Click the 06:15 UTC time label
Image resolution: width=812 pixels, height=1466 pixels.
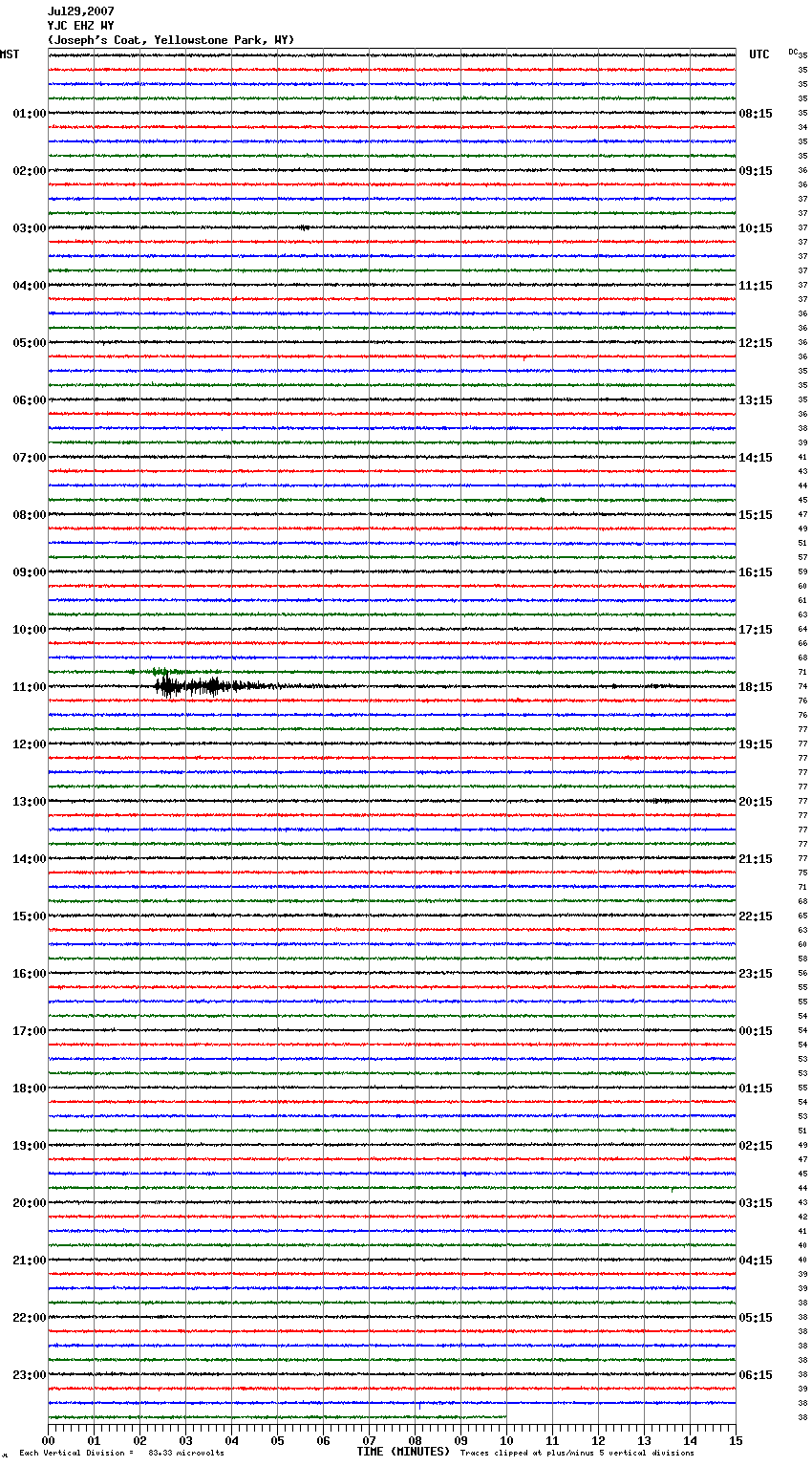point(756,1375)
